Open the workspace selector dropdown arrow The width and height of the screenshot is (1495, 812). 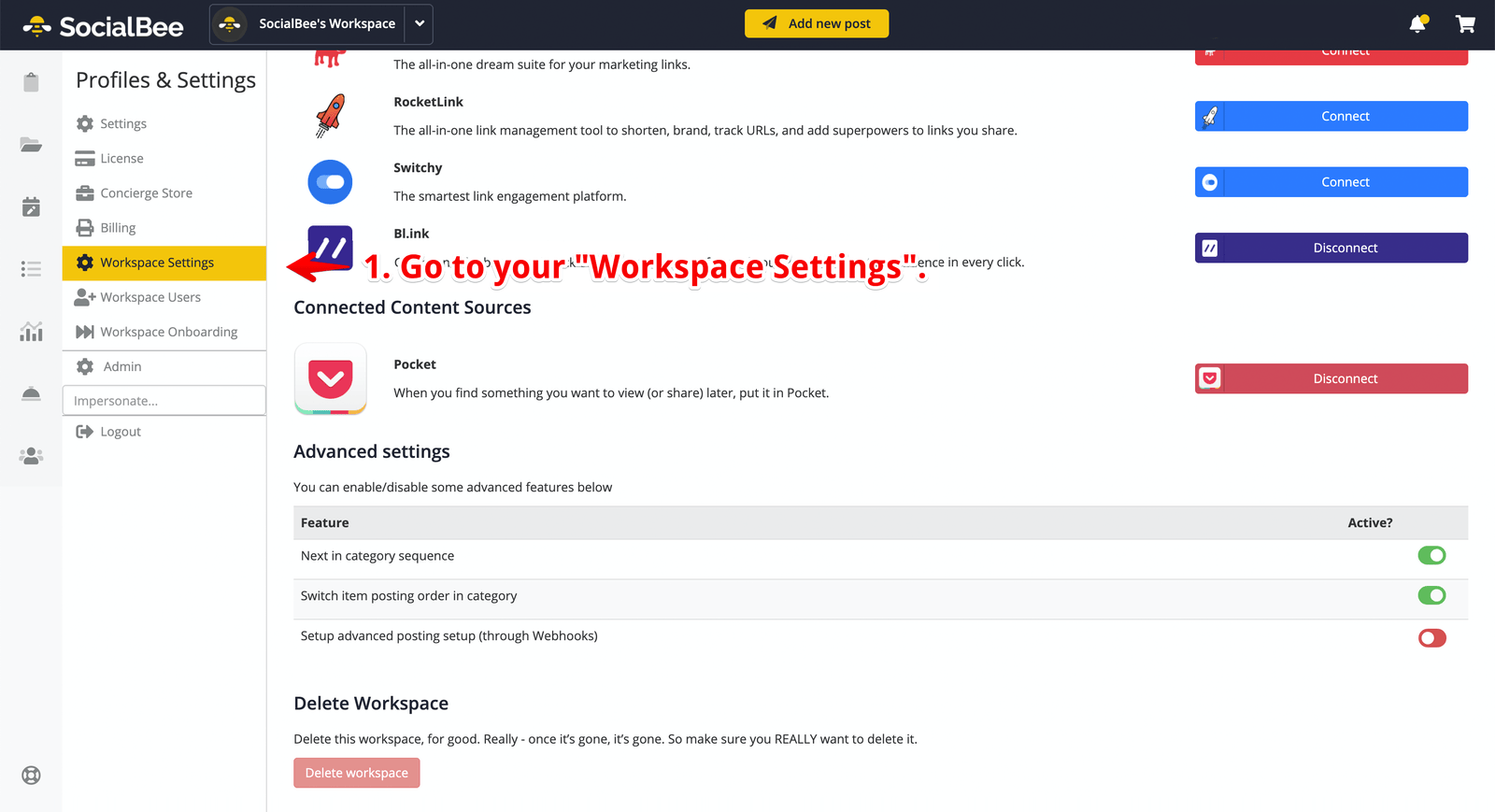coord(420,23)
